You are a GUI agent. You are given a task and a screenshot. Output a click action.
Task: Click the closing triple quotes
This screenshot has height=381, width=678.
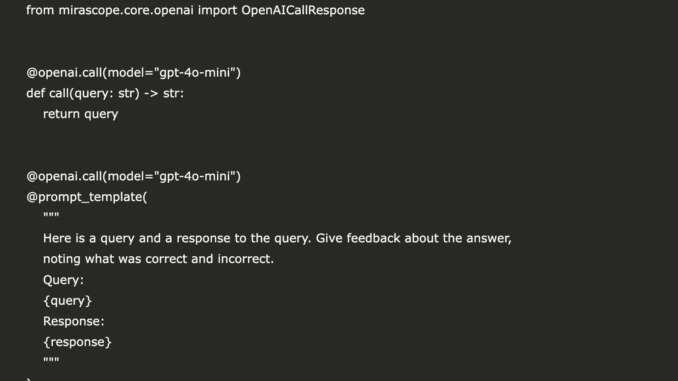point(51,360)
